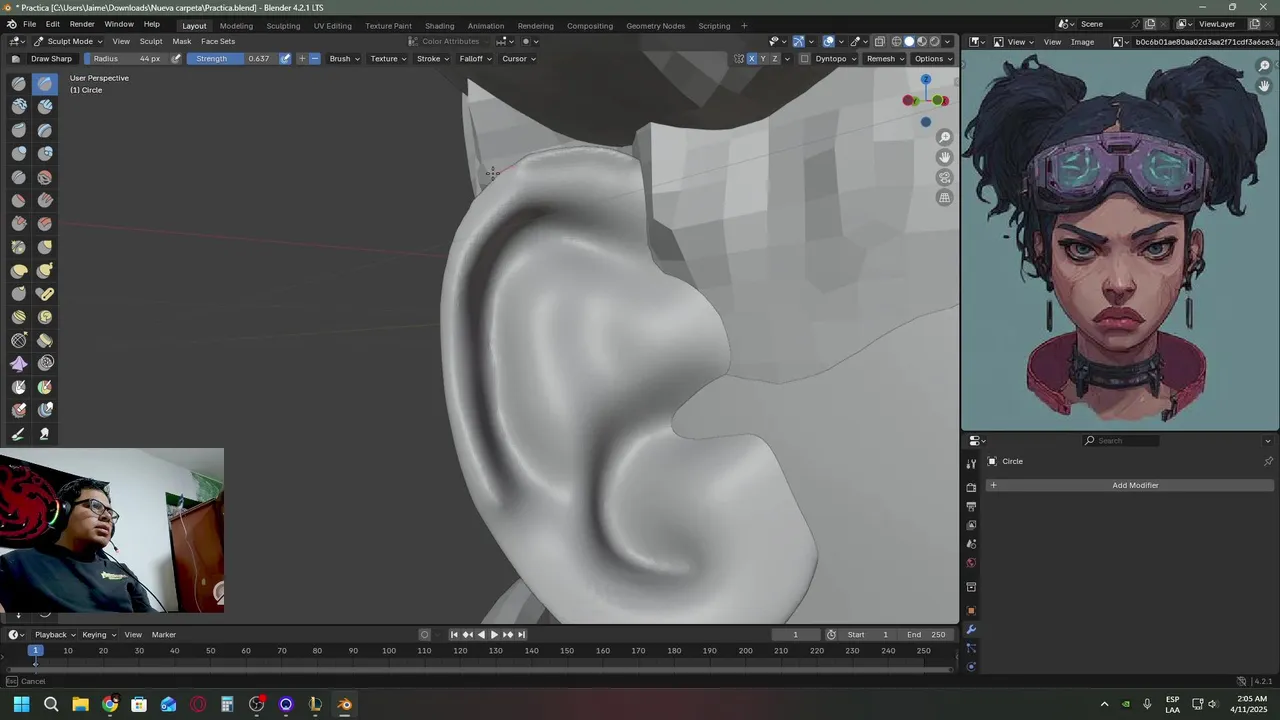The image size is (1280, 720).
Task: Click viewport pan hand gizmo icon
Action: 944,157
